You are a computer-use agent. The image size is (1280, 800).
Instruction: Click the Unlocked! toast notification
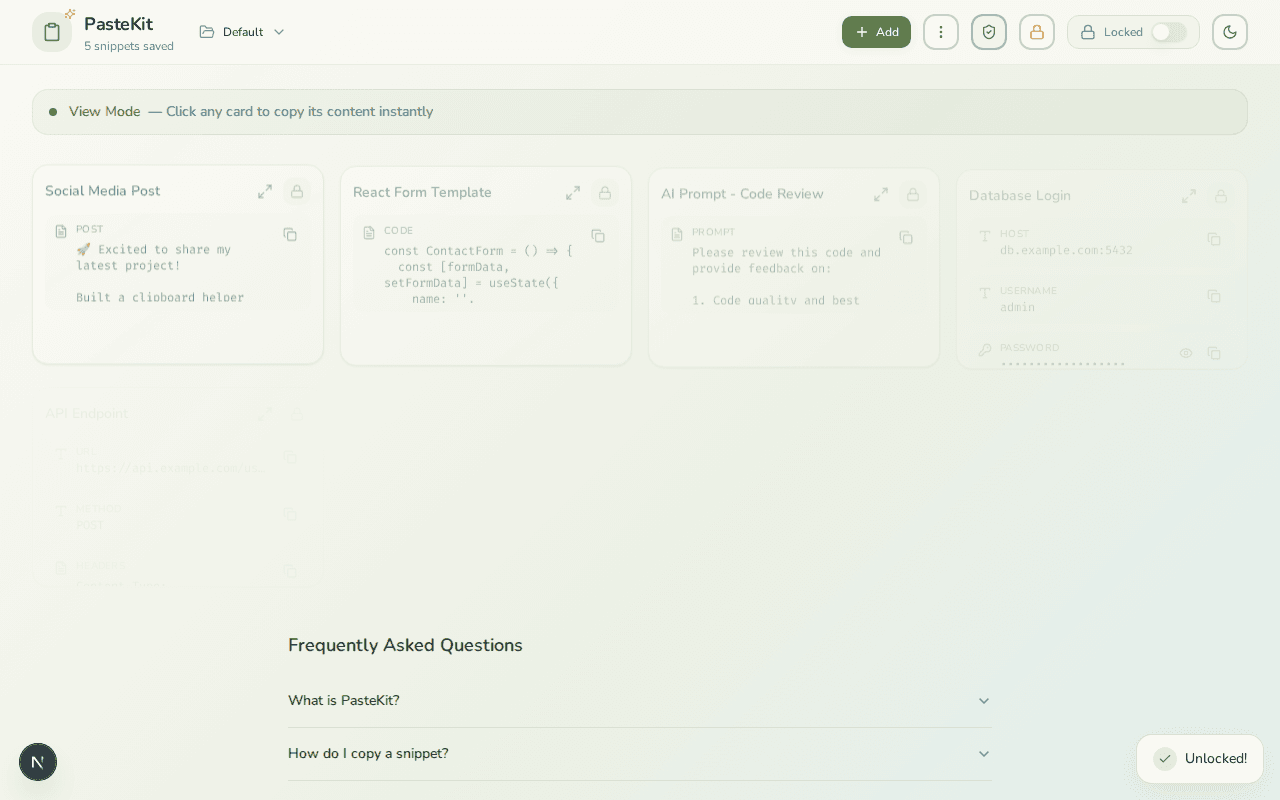click(1200, 759)
